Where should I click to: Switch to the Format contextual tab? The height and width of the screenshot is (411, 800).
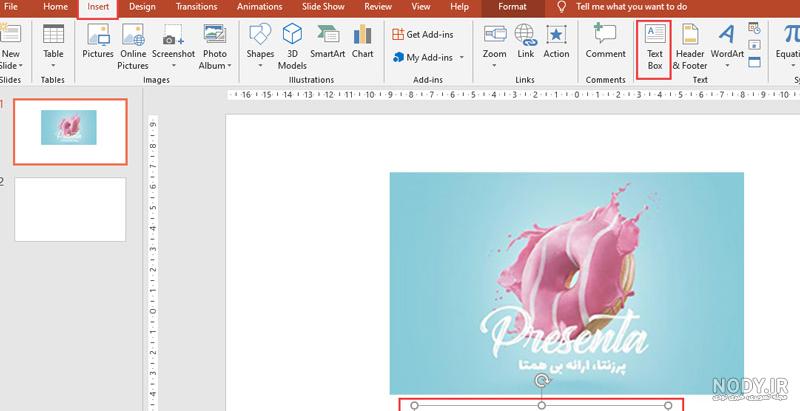(512, 7)
